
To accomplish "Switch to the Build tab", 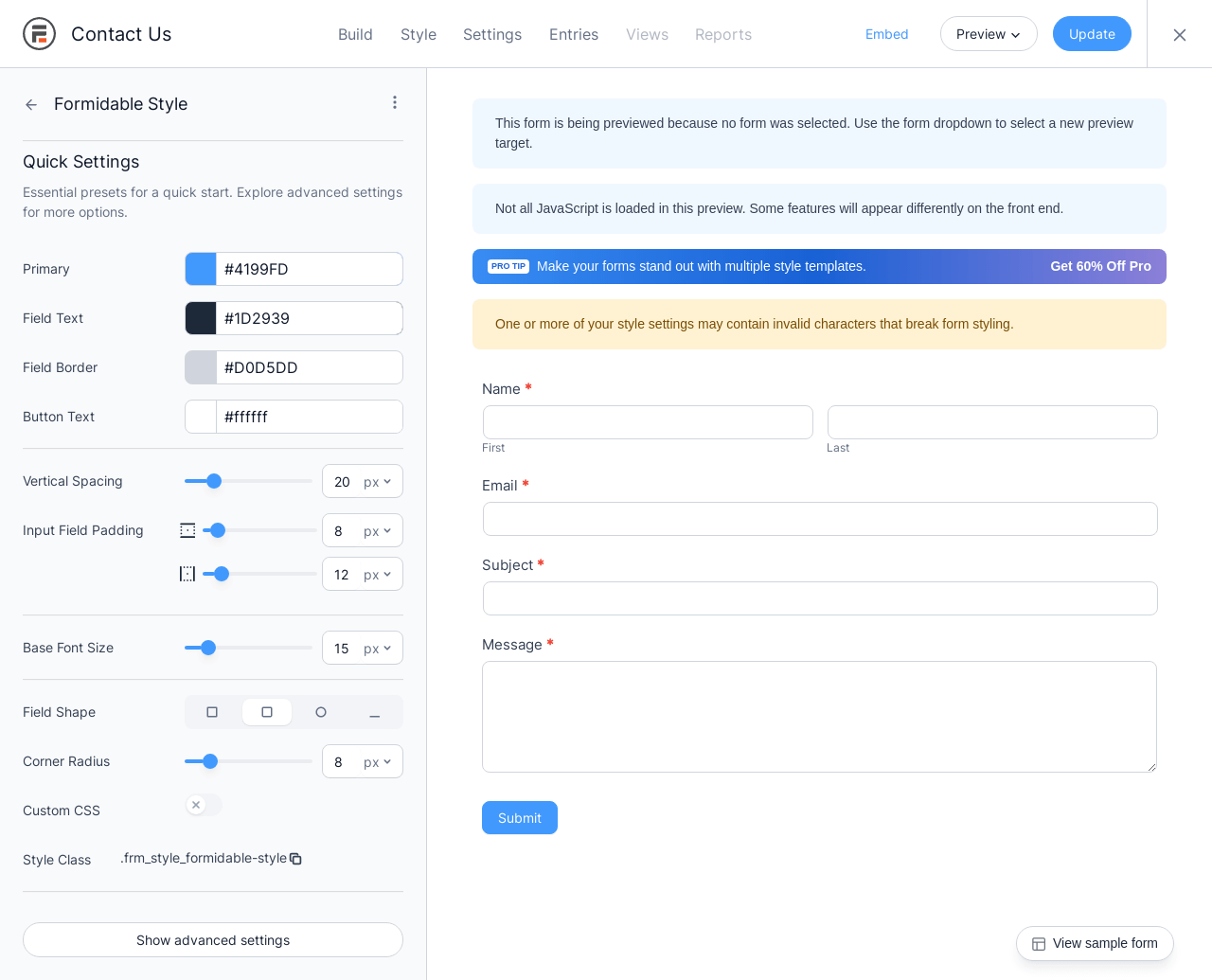I will (x=355, y=34).
